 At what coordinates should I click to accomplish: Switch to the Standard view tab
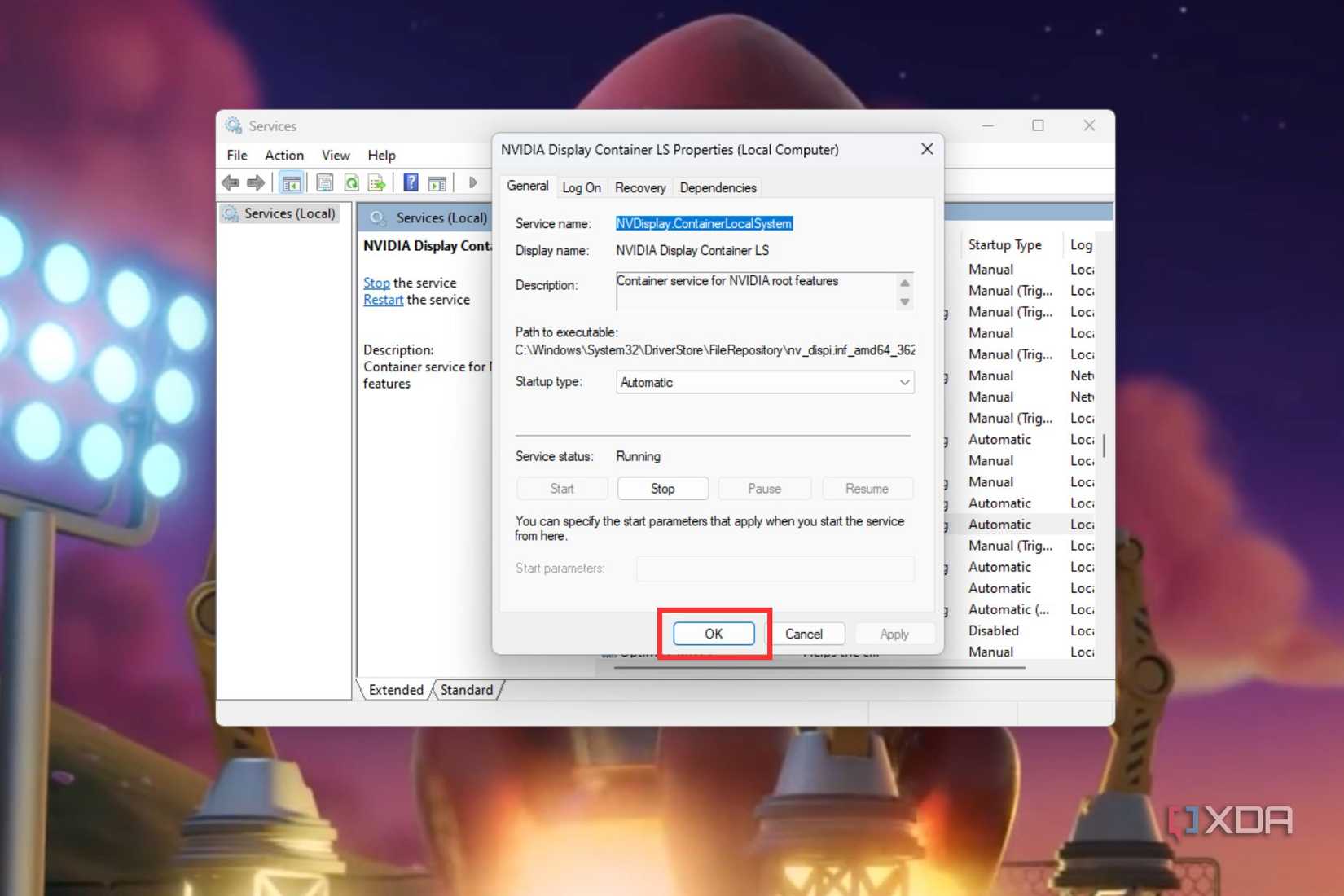click(x=466, y=690)
